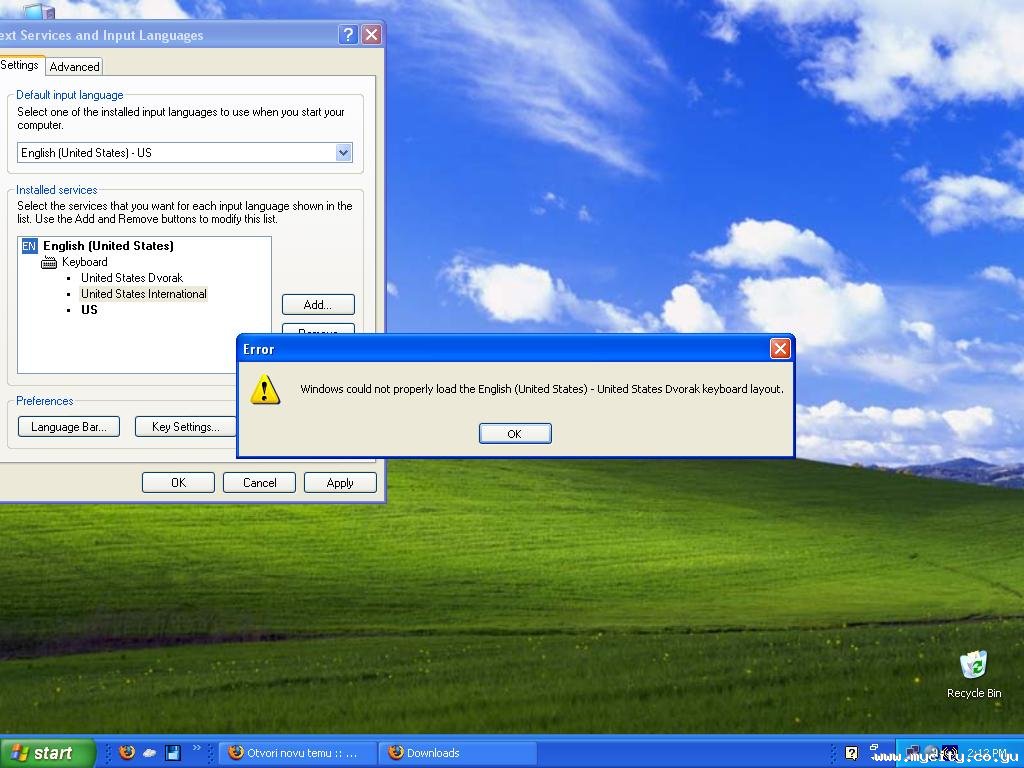Click Cancel in Text Services dialog
Image resolution: width=1024 pixels, height=768 pixels.
tap(259, 483)
